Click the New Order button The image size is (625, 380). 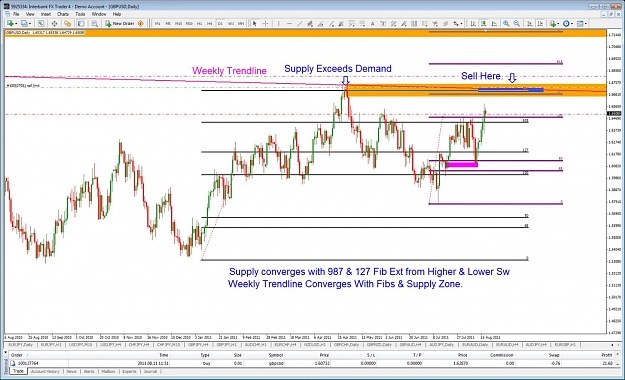point(120,24)
